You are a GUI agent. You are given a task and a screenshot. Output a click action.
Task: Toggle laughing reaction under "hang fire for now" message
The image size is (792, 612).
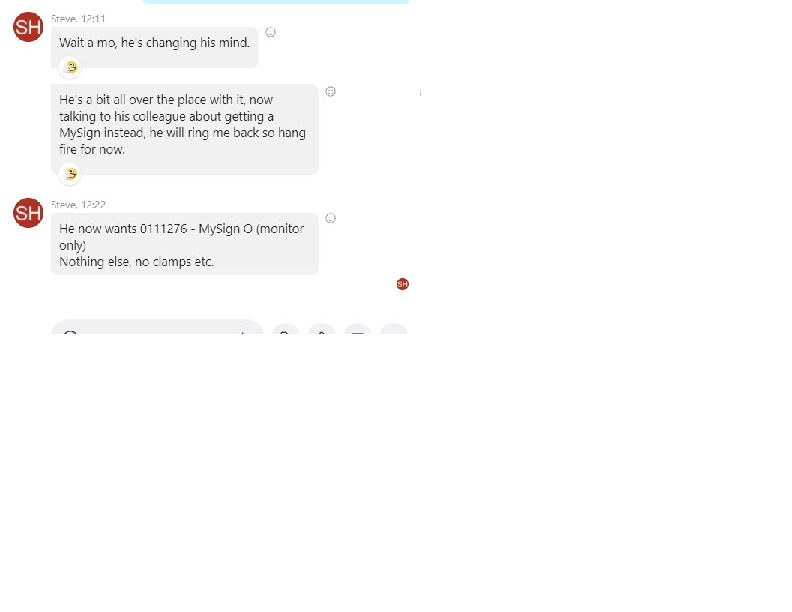(70, 174)
